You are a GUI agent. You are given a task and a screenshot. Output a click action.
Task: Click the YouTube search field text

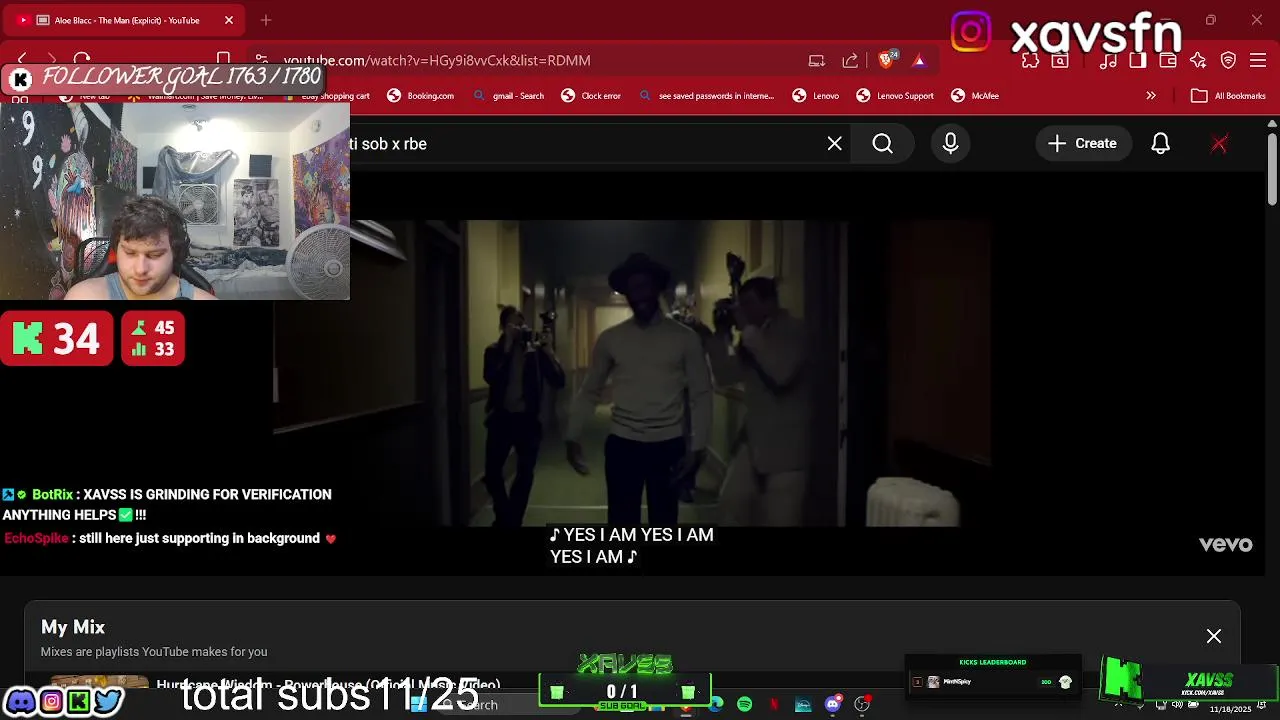[388, 143]
